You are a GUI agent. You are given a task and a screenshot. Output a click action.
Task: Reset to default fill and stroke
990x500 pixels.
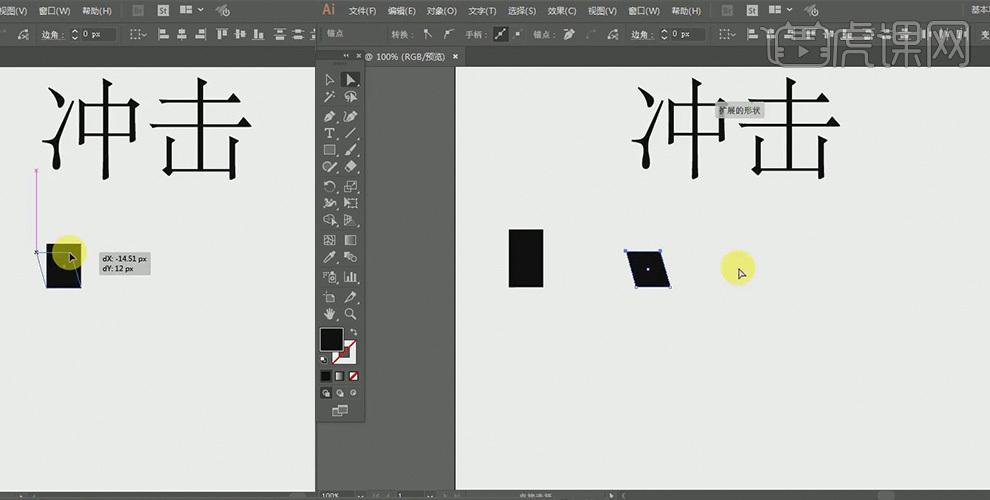[x=324, y=360]
